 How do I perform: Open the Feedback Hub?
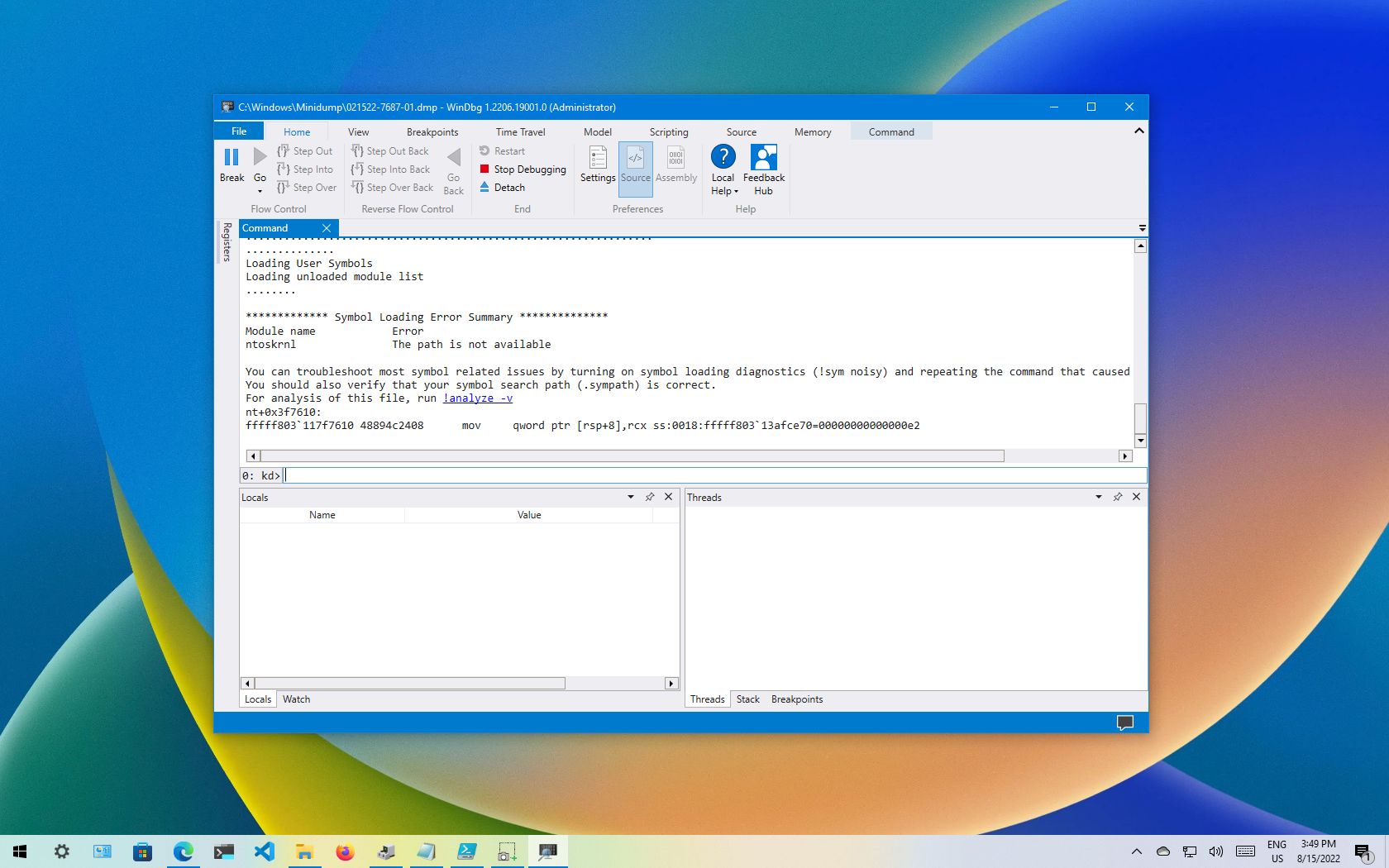point(763,164)
